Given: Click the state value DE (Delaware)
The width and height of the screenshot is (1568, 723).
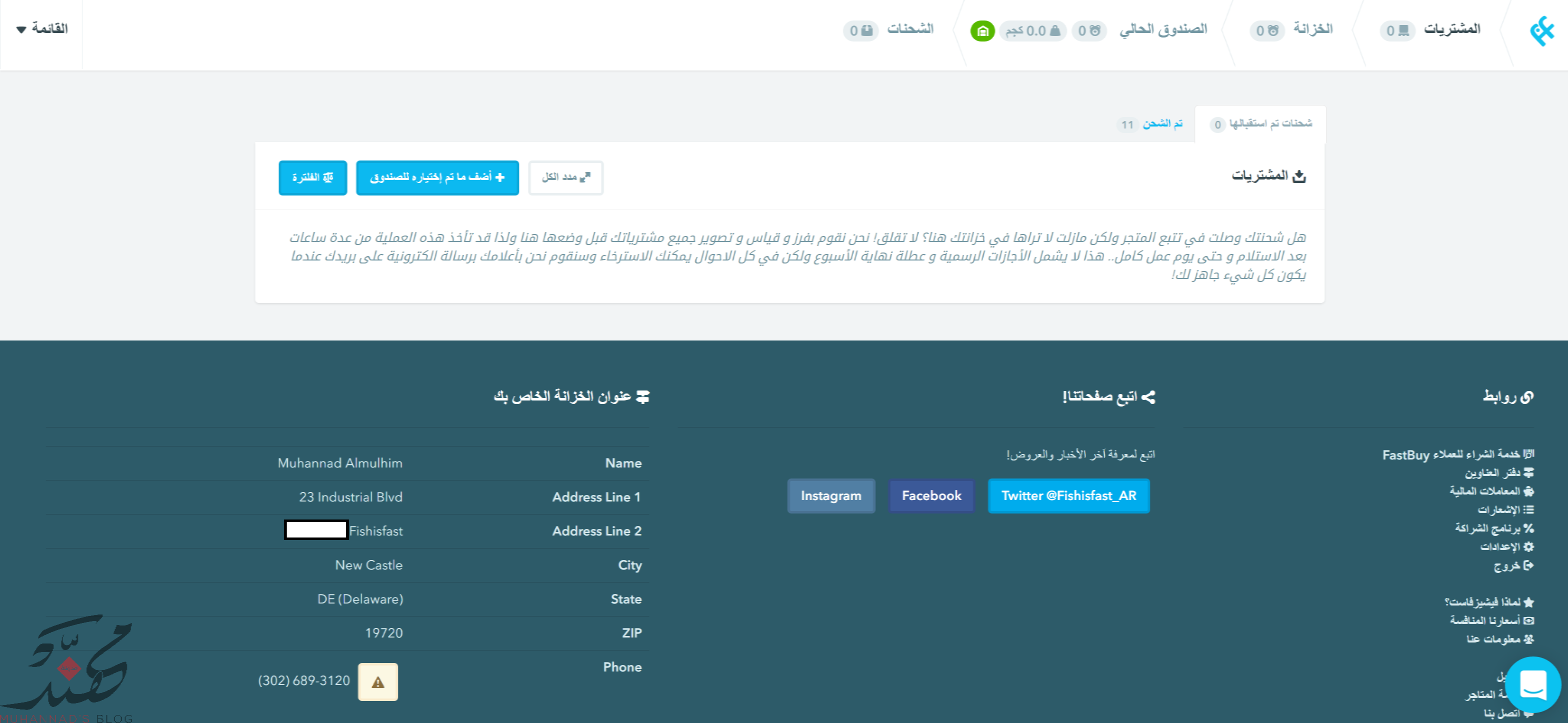Looking at the screenshot, I should [x=360, y=599].
